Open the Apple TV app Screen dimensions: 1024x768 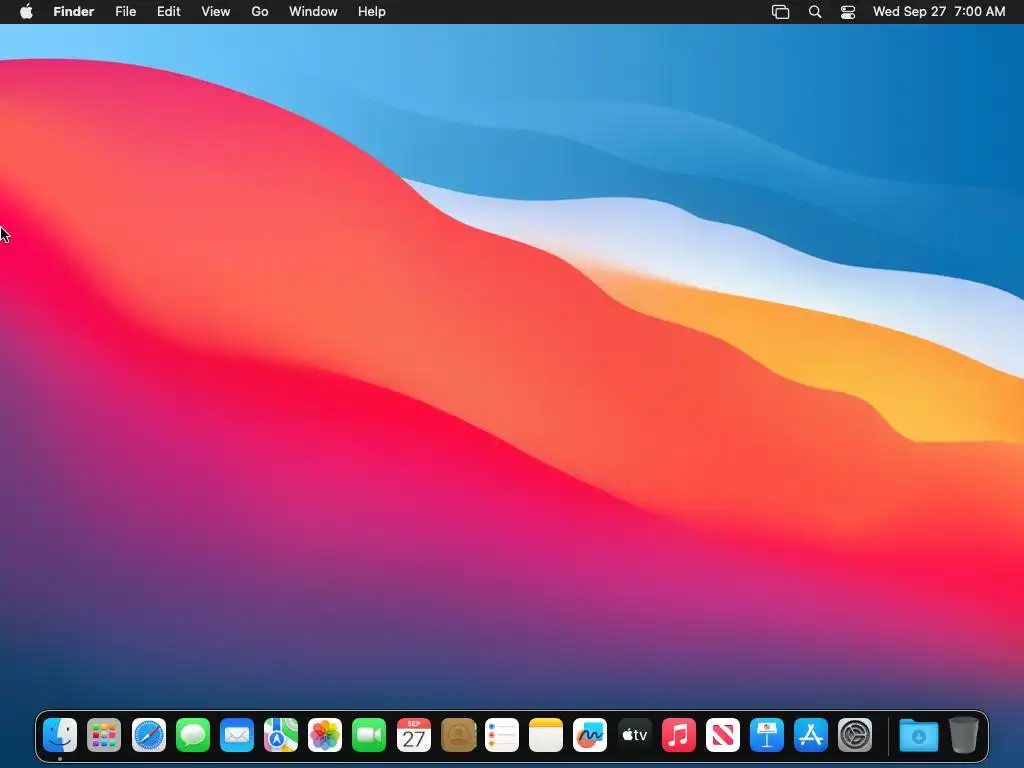pyautogui.click(x=634, y=735)
